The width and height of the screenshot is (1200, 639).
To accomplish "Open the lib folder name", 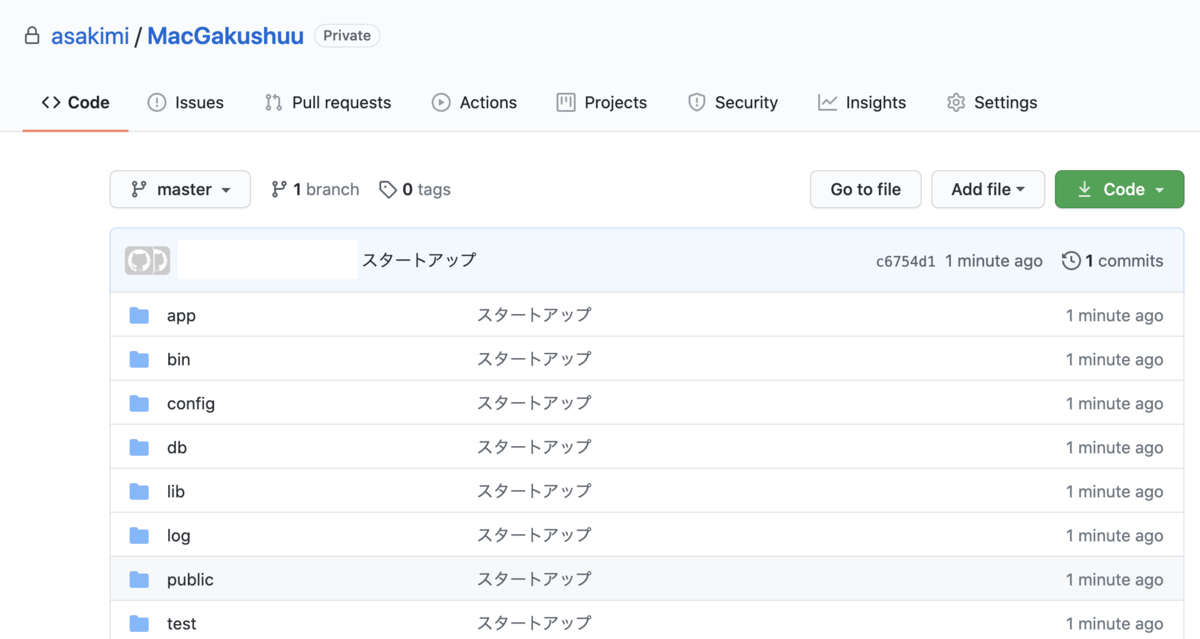I will point(176,492).
